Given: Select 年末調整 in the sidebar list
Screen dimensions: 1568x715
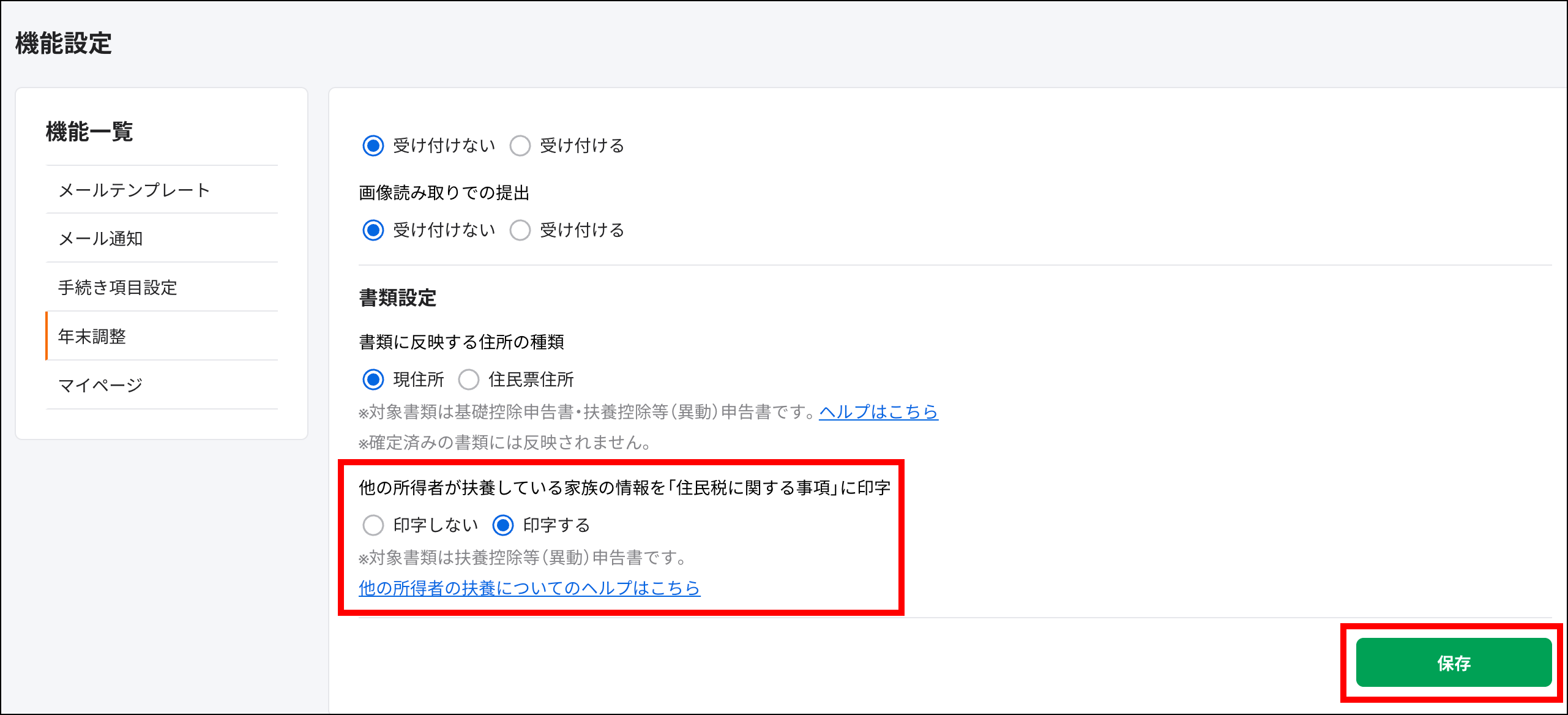Looking at the screenshot, I should click(162, 337).
